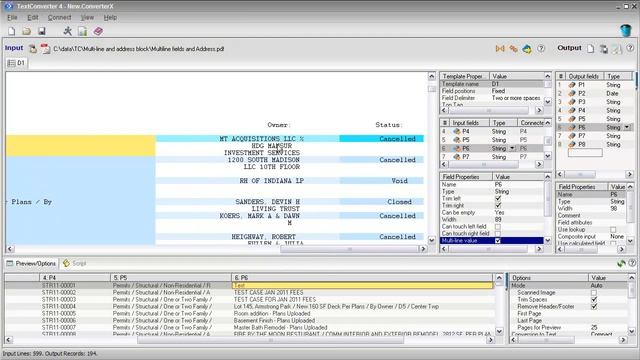Click the New document toolbar icon
640x360 pixels.
[x=11, y=31]
